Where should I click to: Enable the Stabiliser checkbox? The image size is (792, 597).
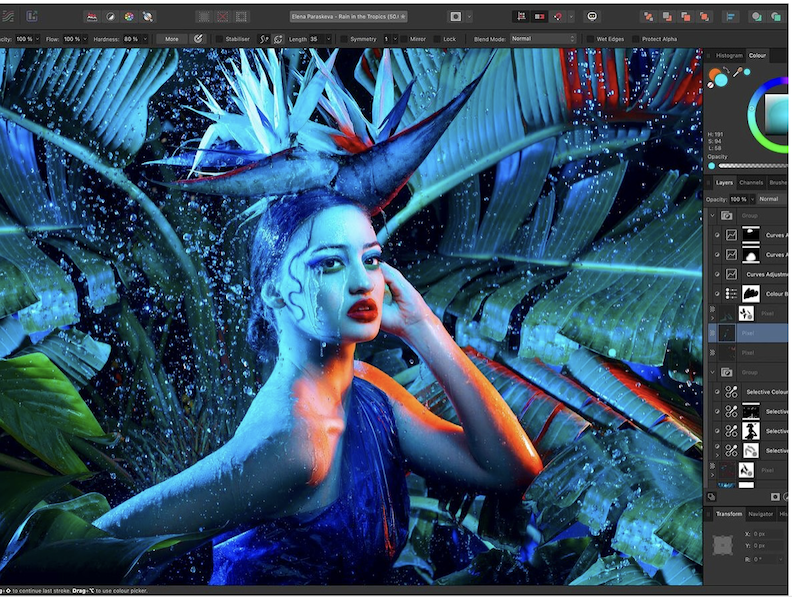tap(218, 39)
